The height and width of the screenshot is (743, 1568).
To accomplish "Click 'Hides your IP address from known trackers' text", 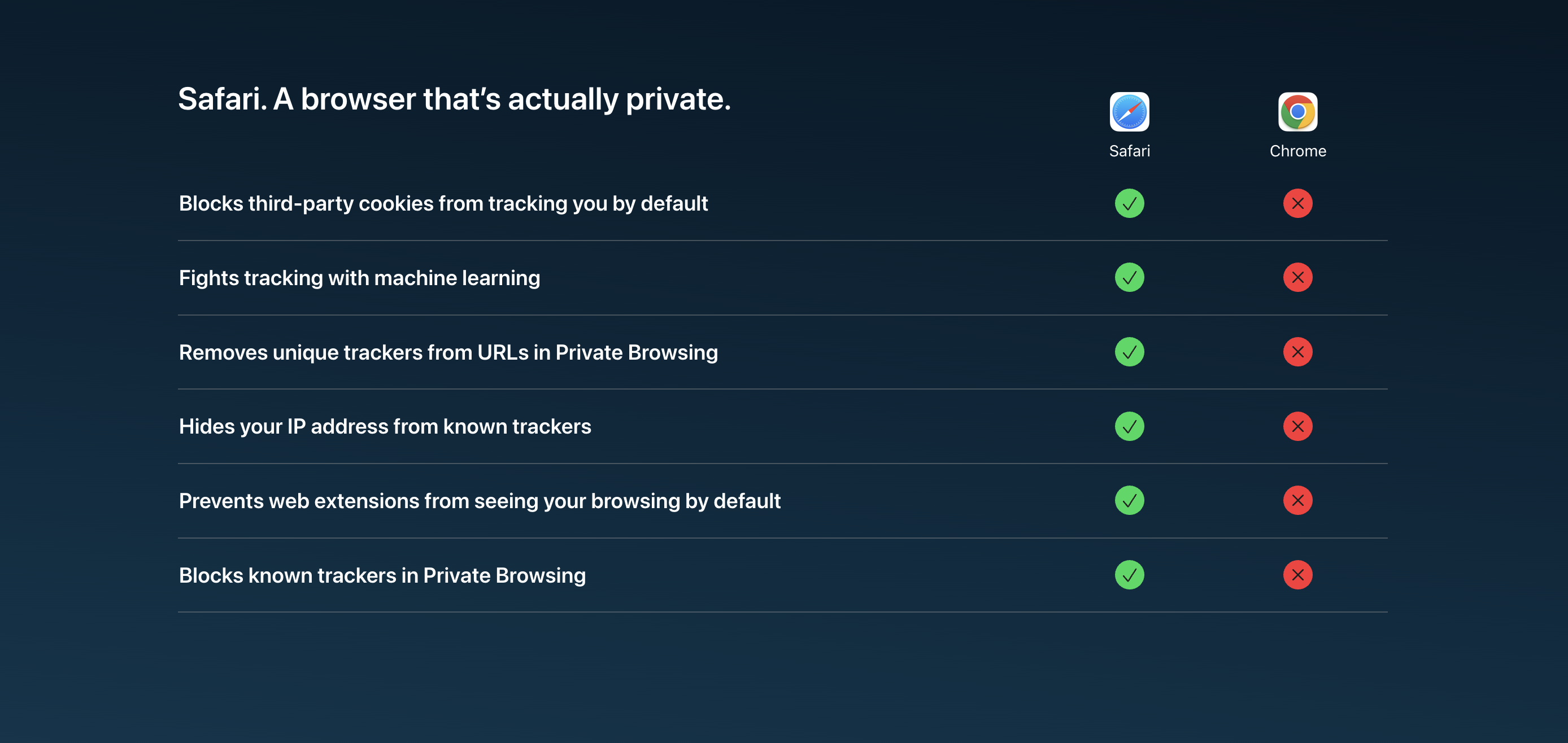I will pos(385,427).
